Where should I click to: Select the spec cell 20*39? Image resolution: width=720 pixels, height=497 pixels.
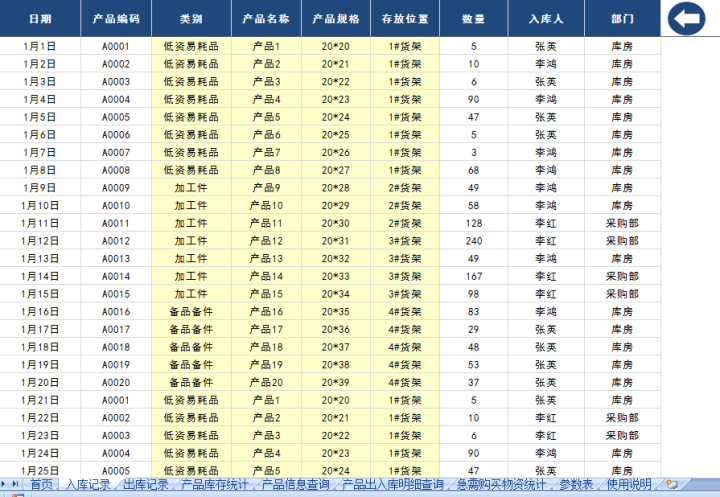[336, 382]
